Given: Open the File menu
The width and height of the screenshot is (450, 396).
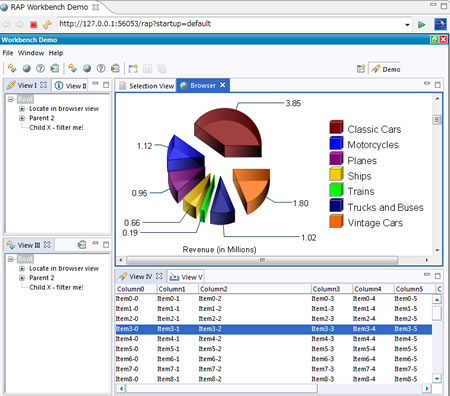Looking at the screenshot, I should [8, 53].
